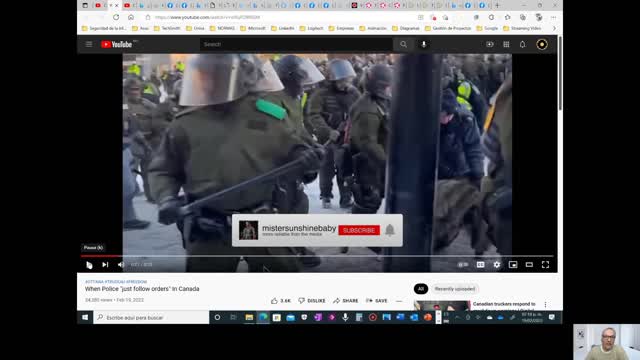Screen dimensions: 640x360
Task: Select the Recently uploaded filter chip
Action: pos(455,289)
